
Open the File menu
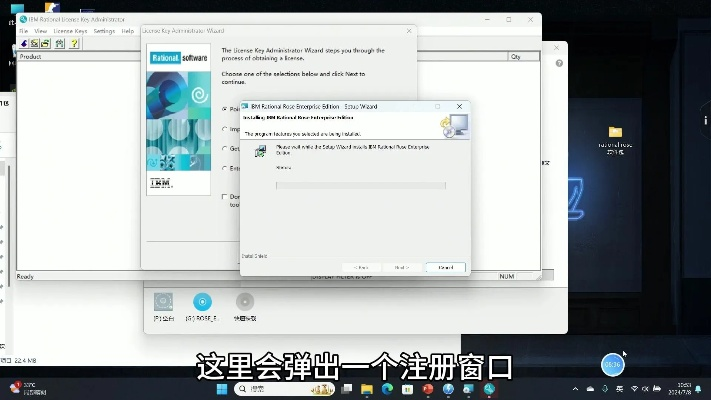click(23, 31)
